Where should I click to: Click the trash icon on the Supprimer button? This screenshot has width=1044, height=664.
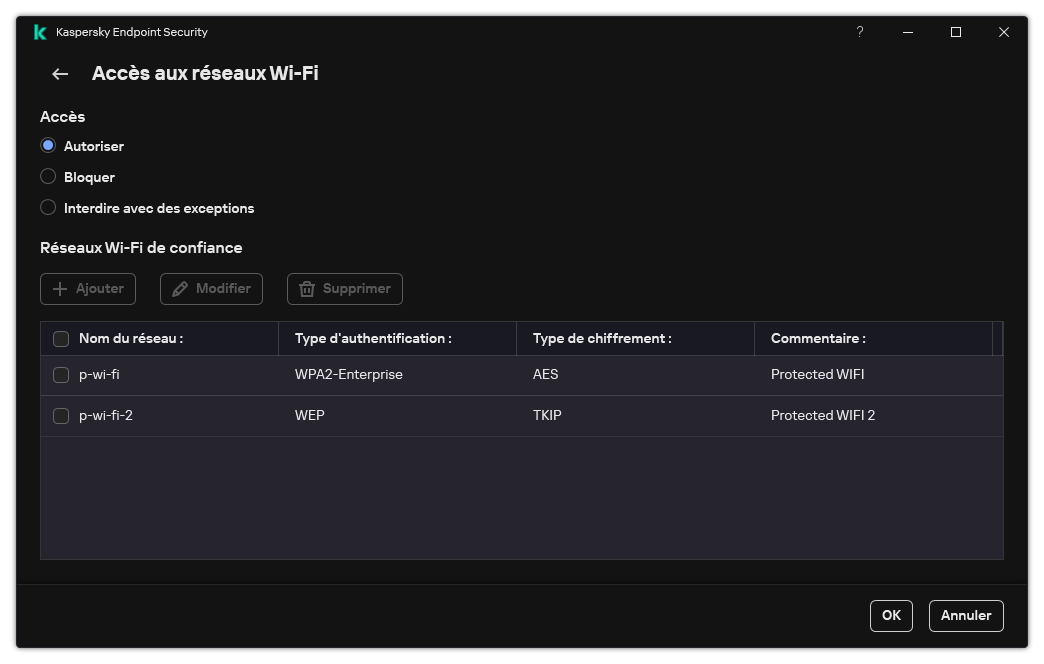(308, 289)
